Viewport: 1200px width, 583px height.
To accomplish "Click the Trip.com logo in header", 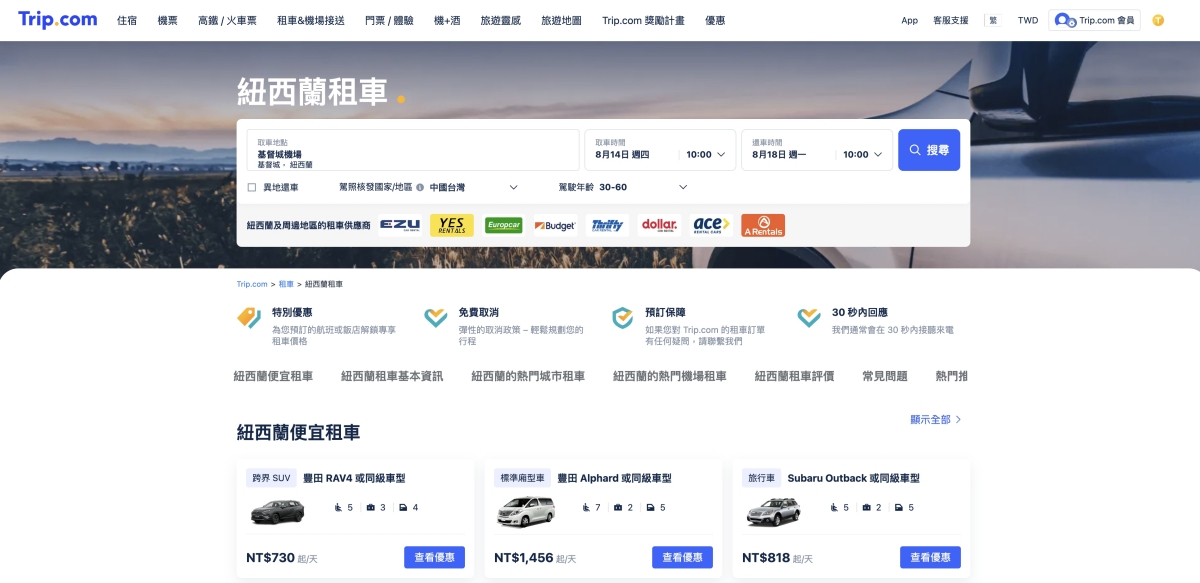I will 57,19.
